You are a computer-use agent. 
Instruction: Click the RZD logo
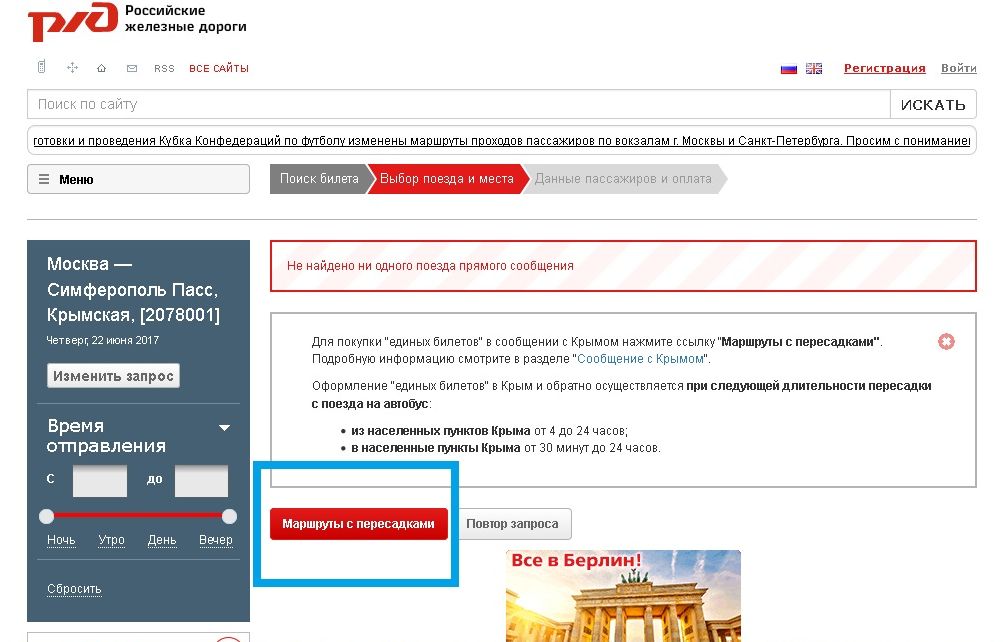tap(72, 22)
